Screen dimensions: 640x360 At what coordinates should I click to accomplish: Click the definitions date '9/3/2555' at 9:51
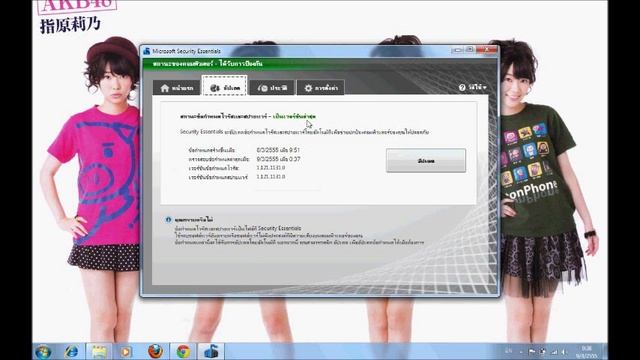tap(278, 150)
